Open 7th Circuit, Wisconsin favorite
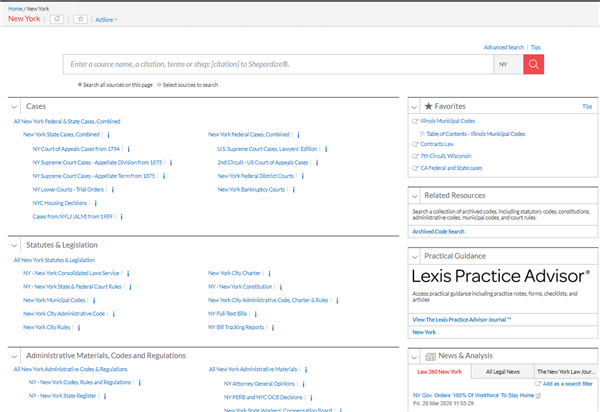Screen dimensions: 600x412 446,156
